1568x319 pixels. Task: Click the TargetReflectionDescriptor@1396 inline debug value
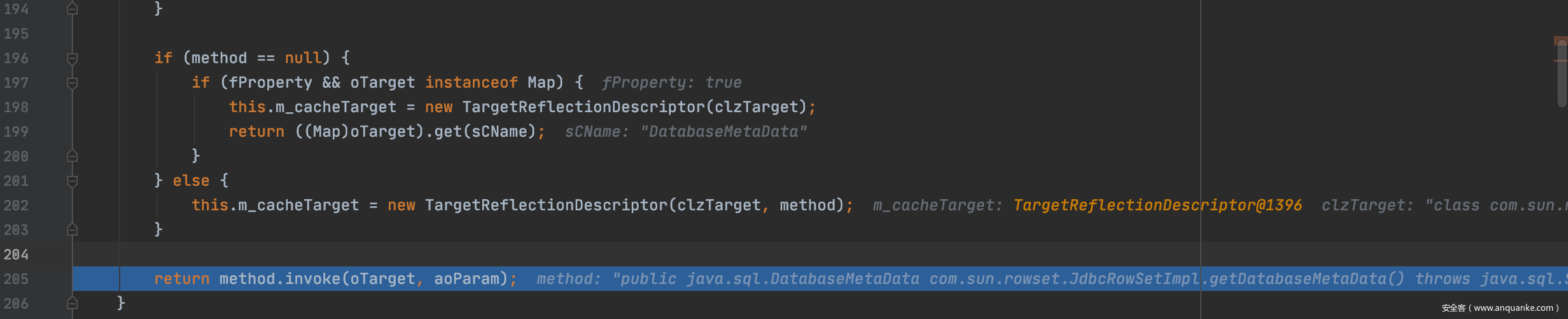pos(1156,205)
